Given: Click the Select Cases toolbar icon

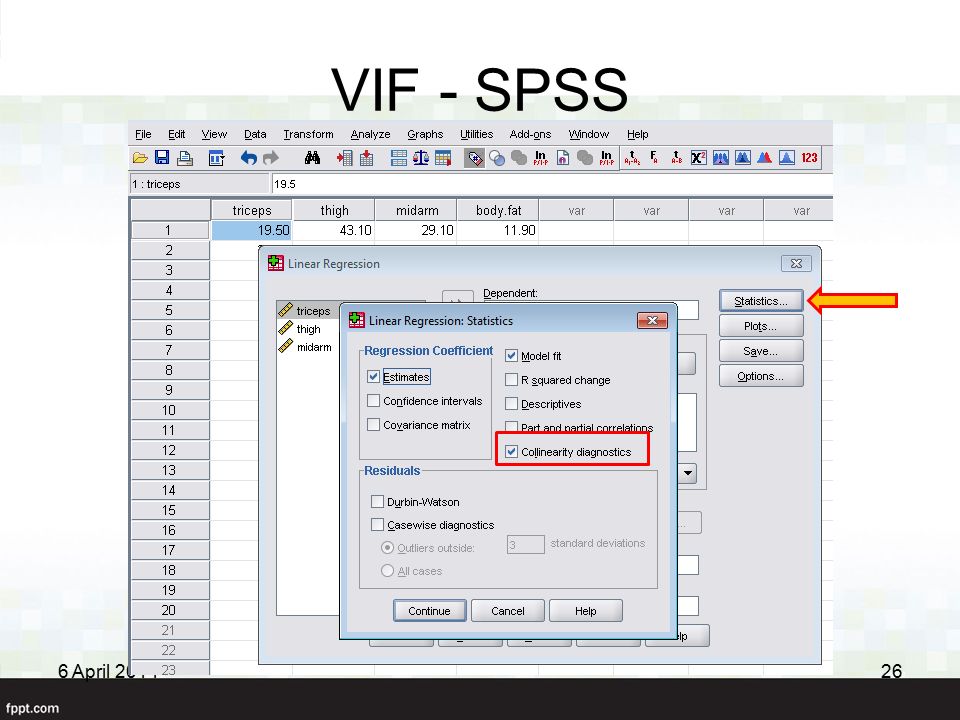Looking at the screenshot, I should point(443,159).
